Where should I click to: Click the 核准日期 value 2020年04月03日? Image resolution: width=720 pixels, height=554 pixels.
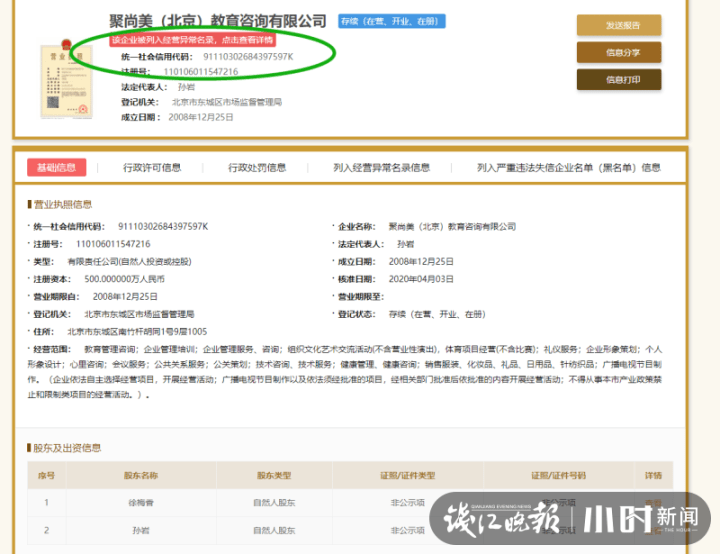coord(421,279)
